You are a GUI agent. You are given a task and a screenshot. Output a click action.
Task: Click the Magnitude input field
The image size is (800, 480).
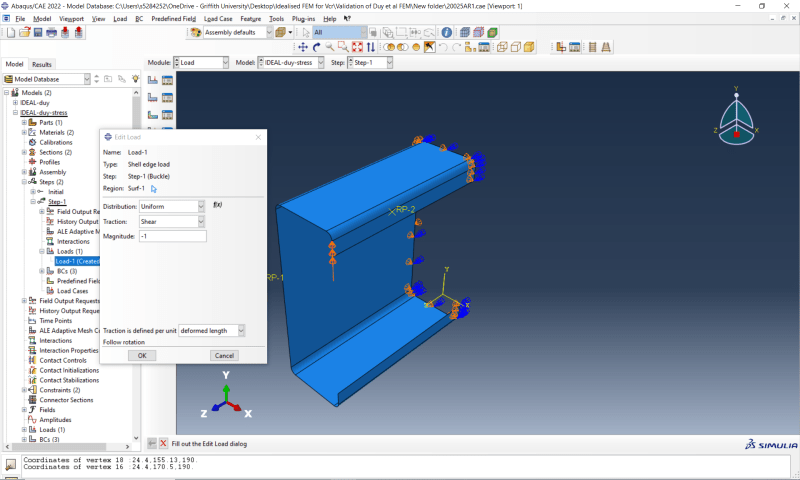pos(172,236)
